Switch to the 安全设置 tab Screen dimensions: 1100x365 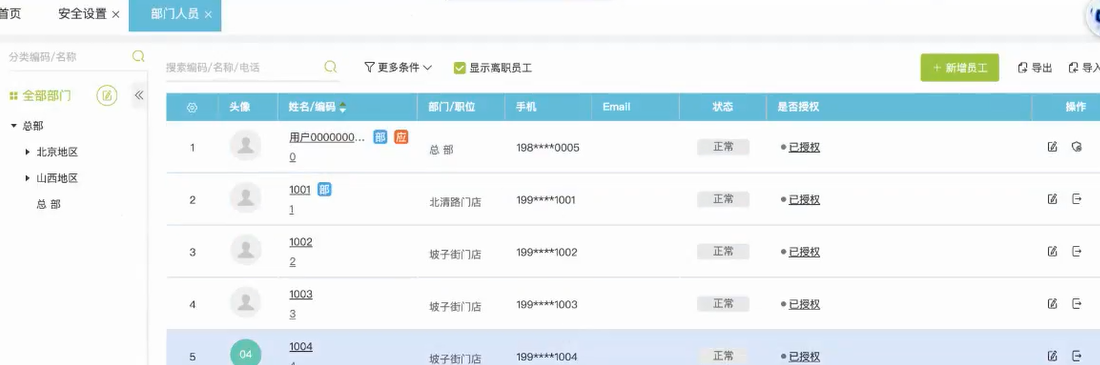[82, 14]
